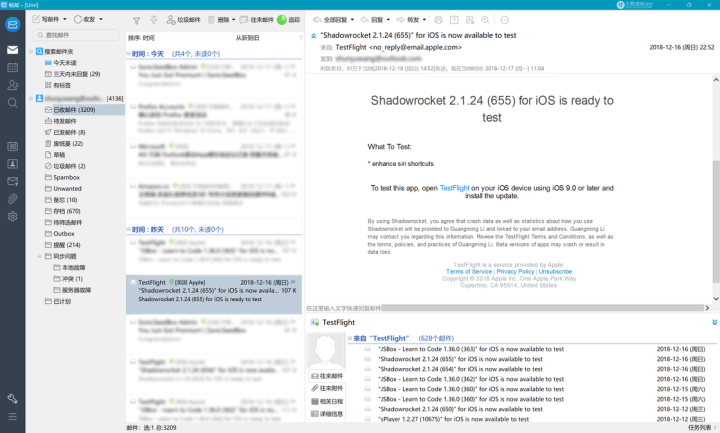Collapse the account [4136] tree node
The width and height of the screenshot is (720, 433).
tap(31, 98)
